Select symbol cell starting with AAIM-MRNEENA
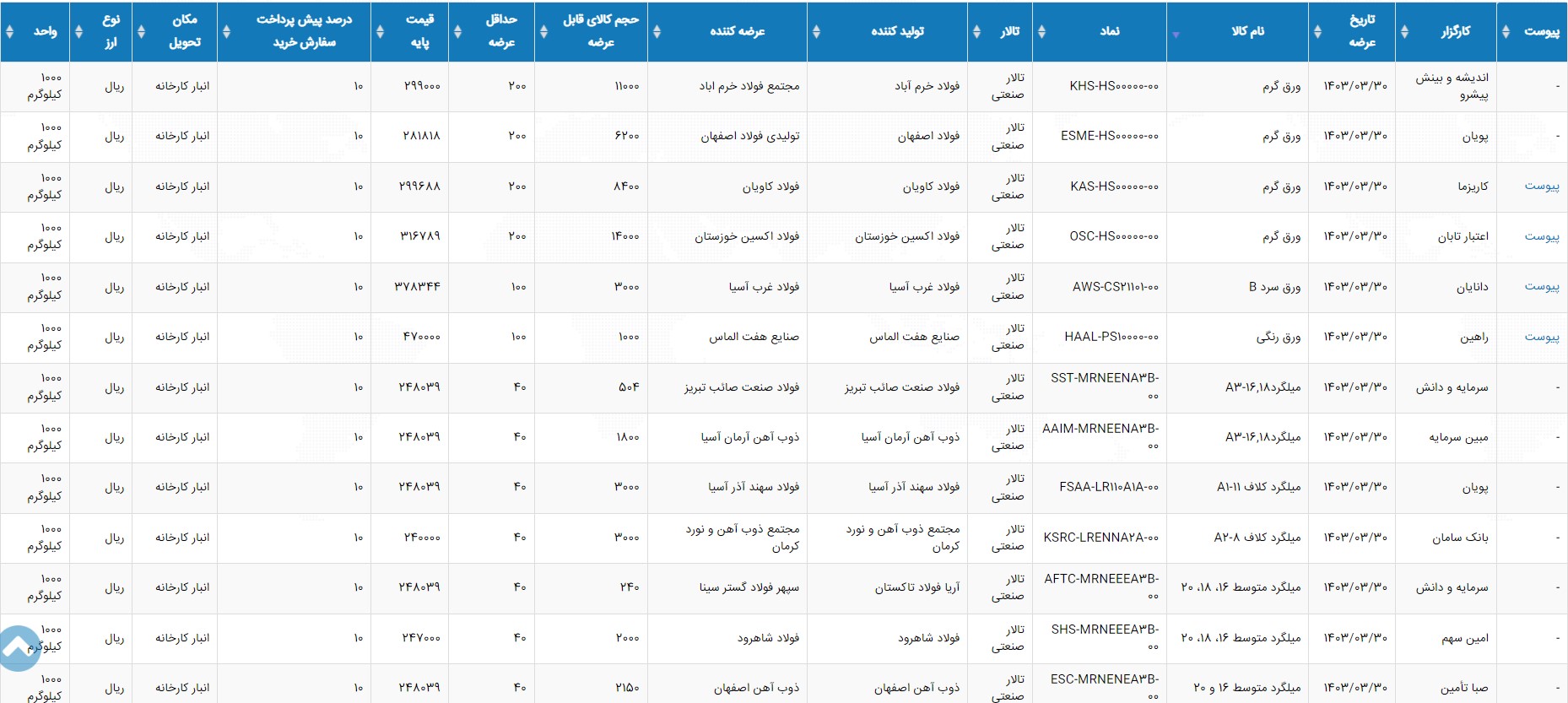 click(x=1100, y=437)
